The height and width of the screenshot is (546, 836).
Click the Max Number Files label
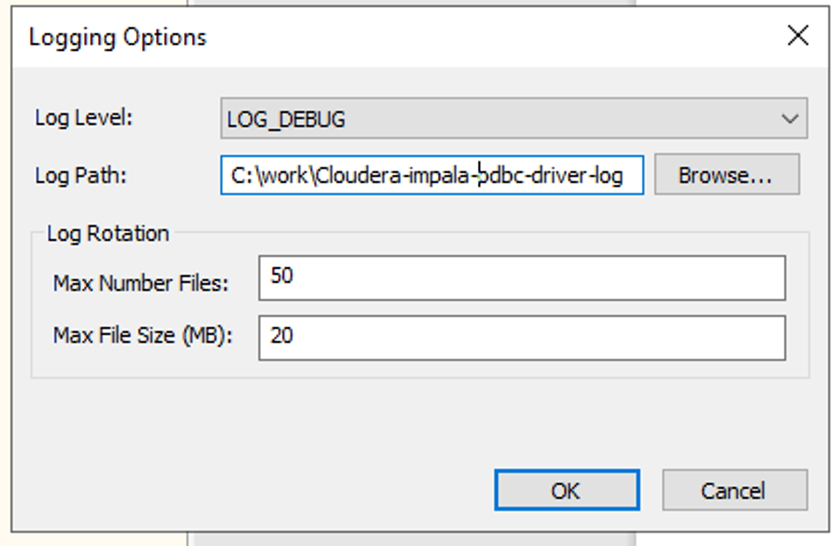141,283
